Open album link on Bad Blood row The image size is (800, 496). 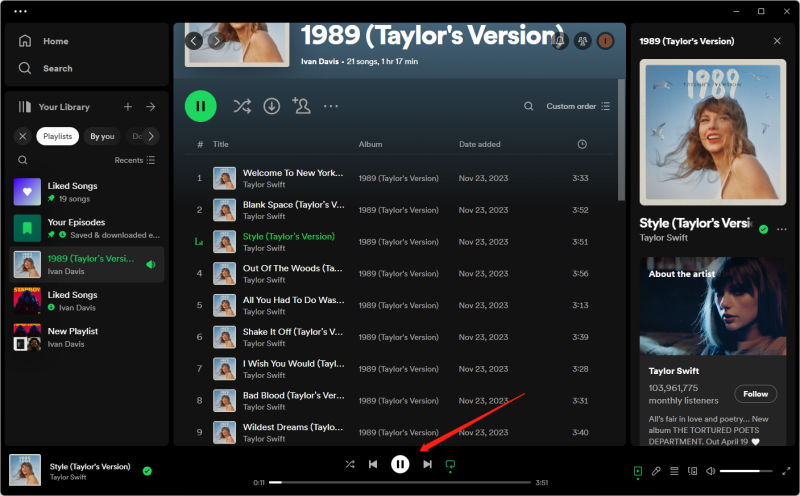tap(398, 401)
